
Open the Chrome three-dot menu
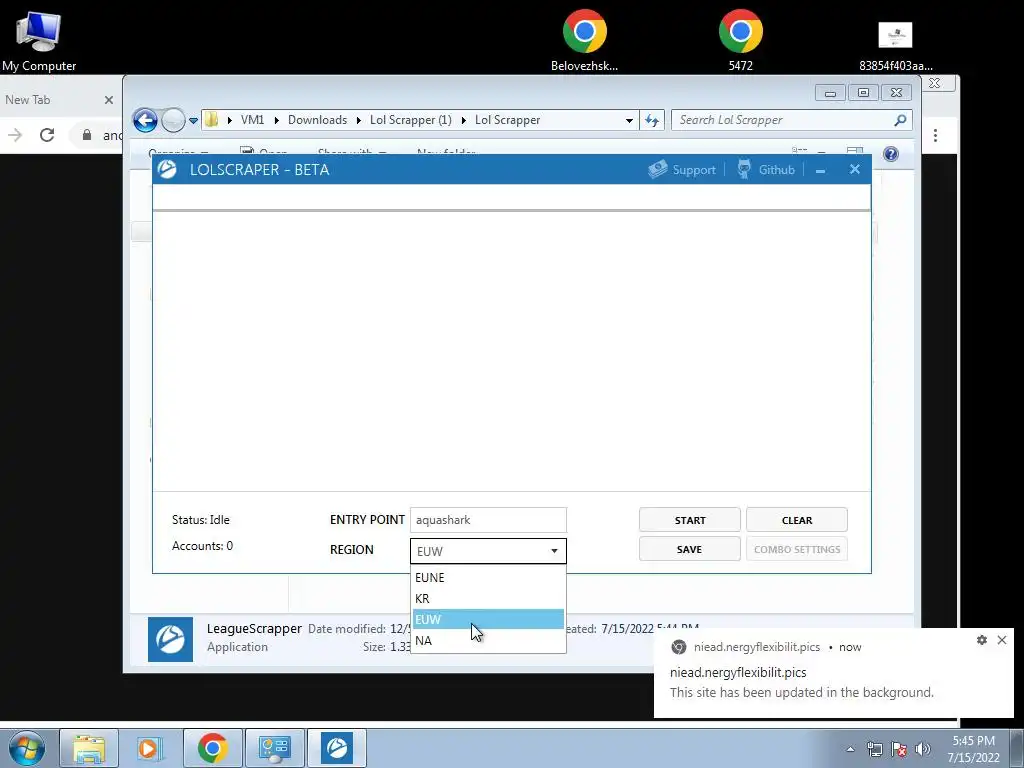[x=935, y=135]
